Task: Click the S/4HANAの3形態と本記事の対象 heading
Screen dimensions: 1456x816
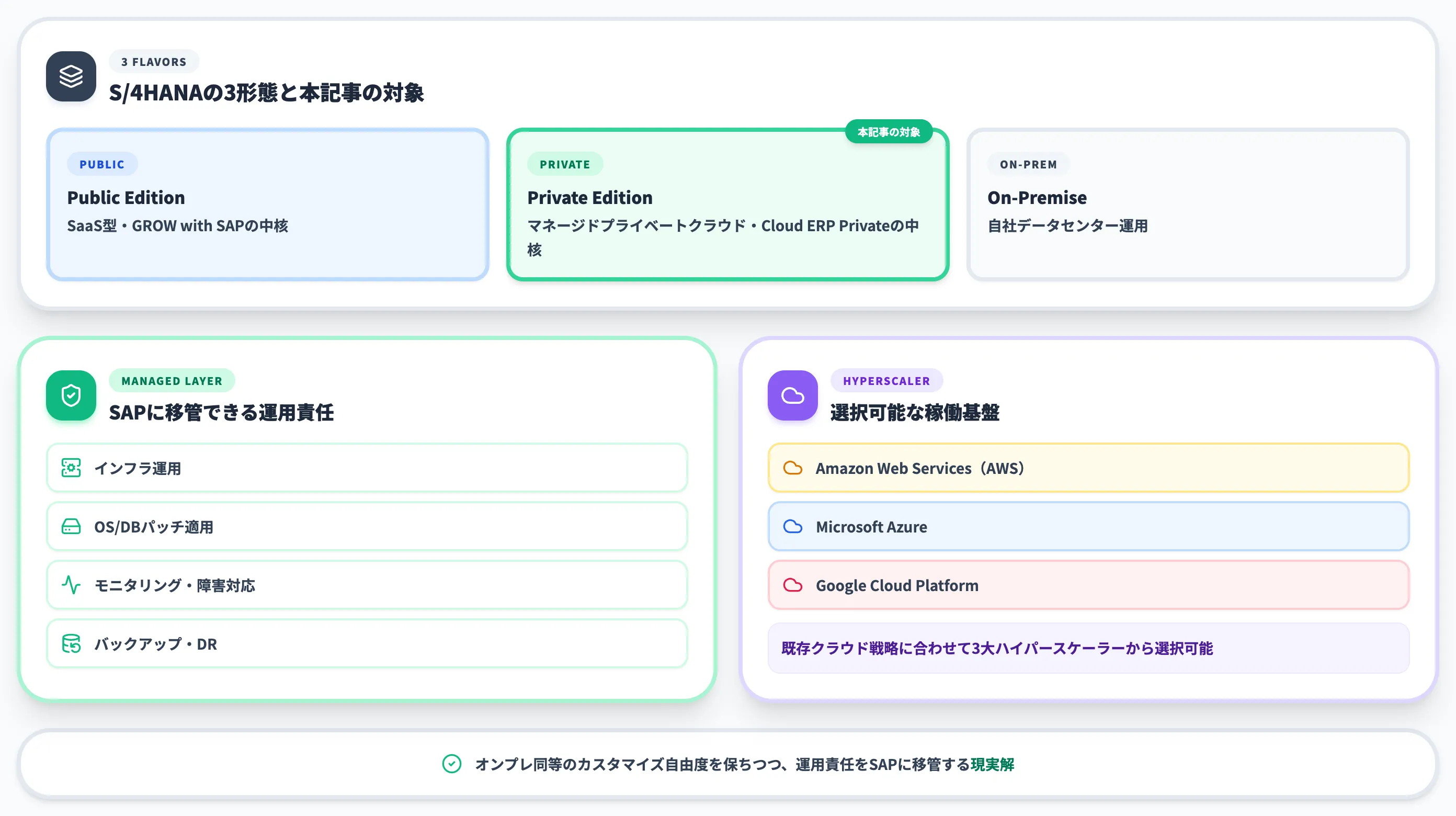Action: pyautogui.click(x=266, y=93)
